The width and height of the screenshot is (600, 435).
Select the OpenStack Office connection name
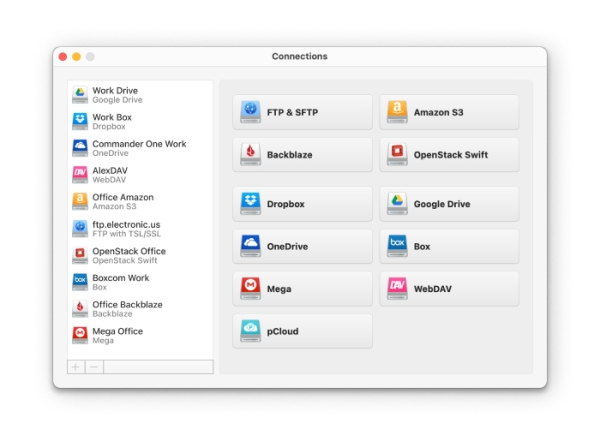click(x=129, y=251)
